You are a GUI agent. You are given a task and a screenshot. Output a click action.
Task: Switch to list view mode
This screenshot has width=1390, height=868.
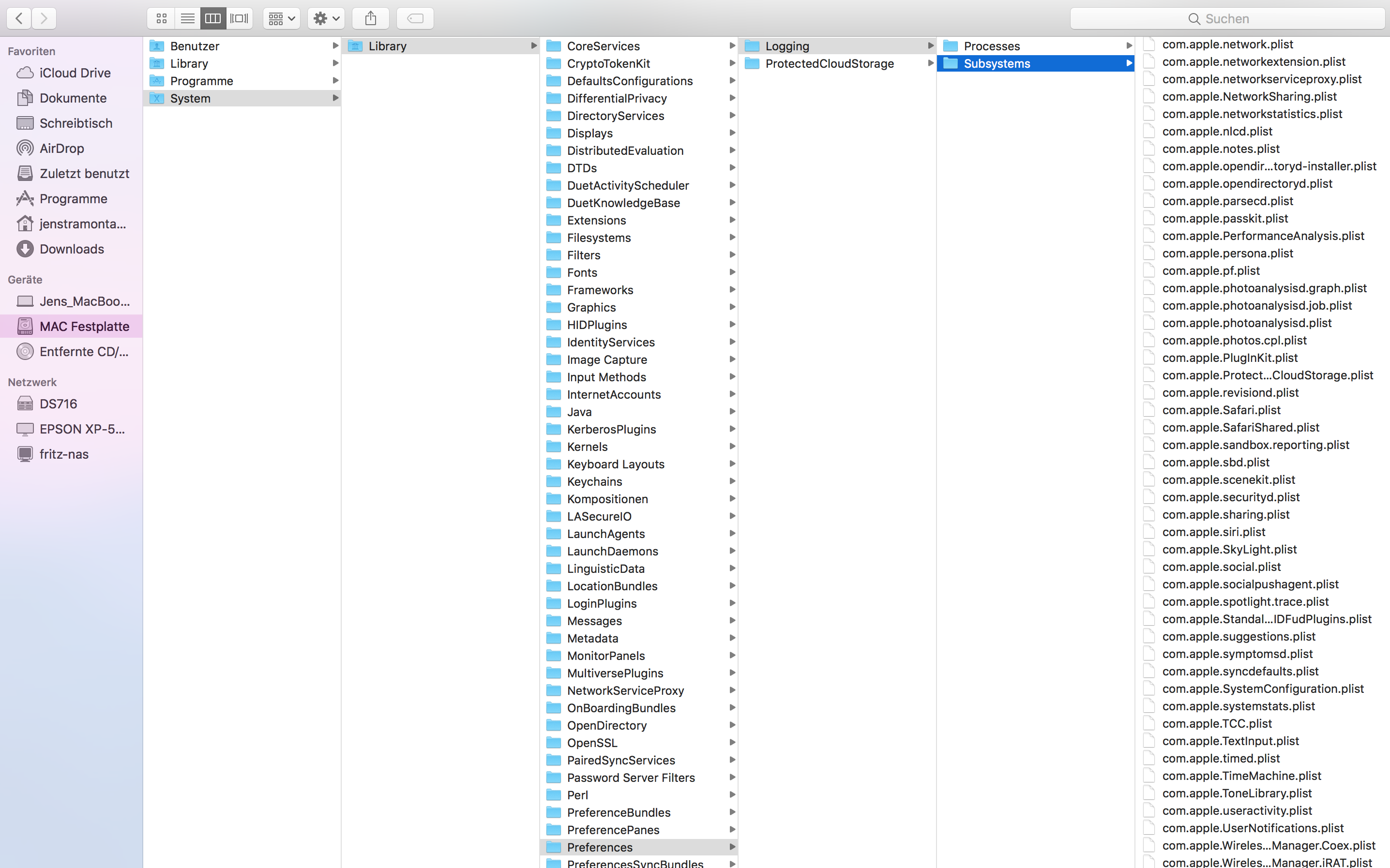coord(187,18)
